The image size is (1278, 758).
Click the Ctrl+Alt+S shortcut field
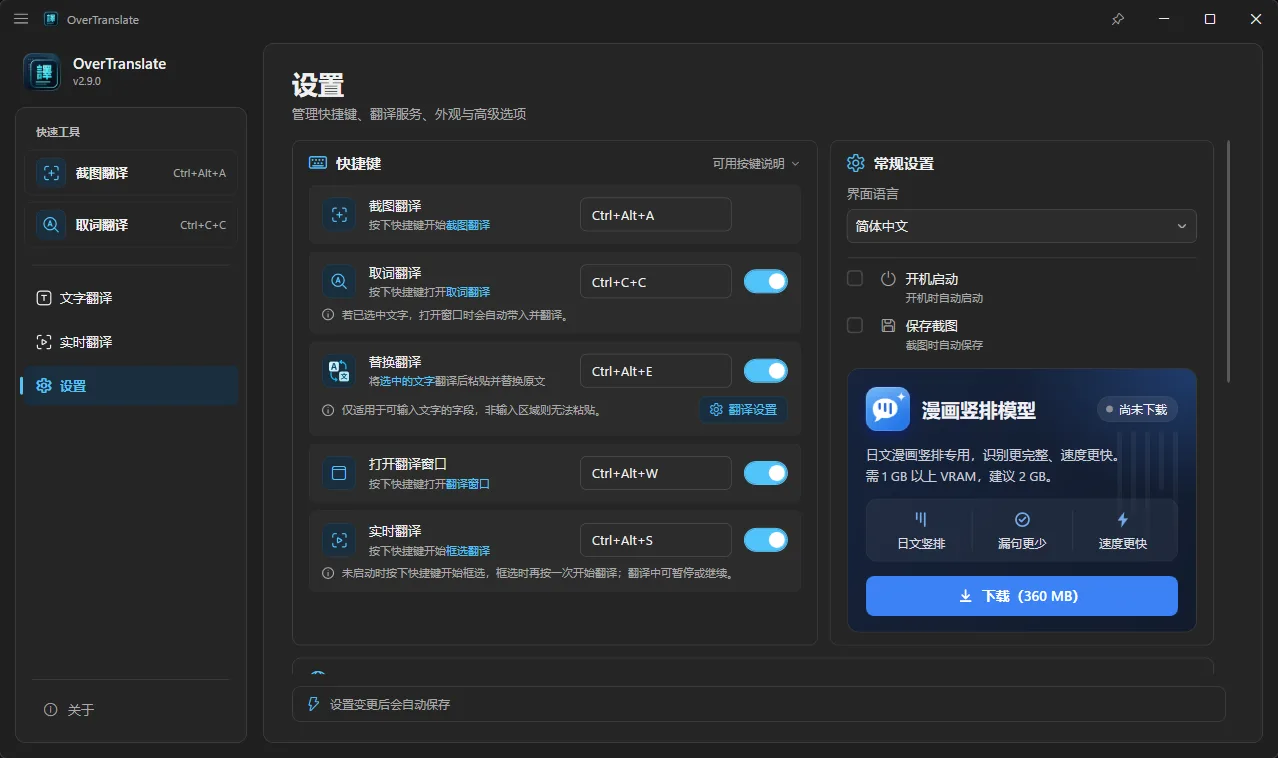click(x=656, y=540)
